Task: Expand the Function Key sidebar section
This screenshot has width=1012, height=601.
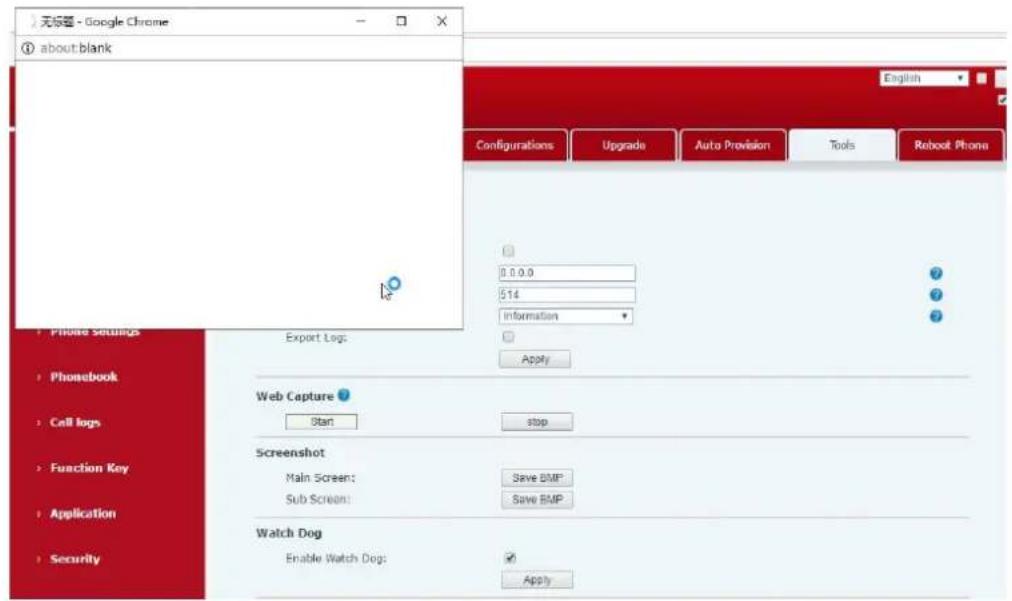Action: (89, 467)
